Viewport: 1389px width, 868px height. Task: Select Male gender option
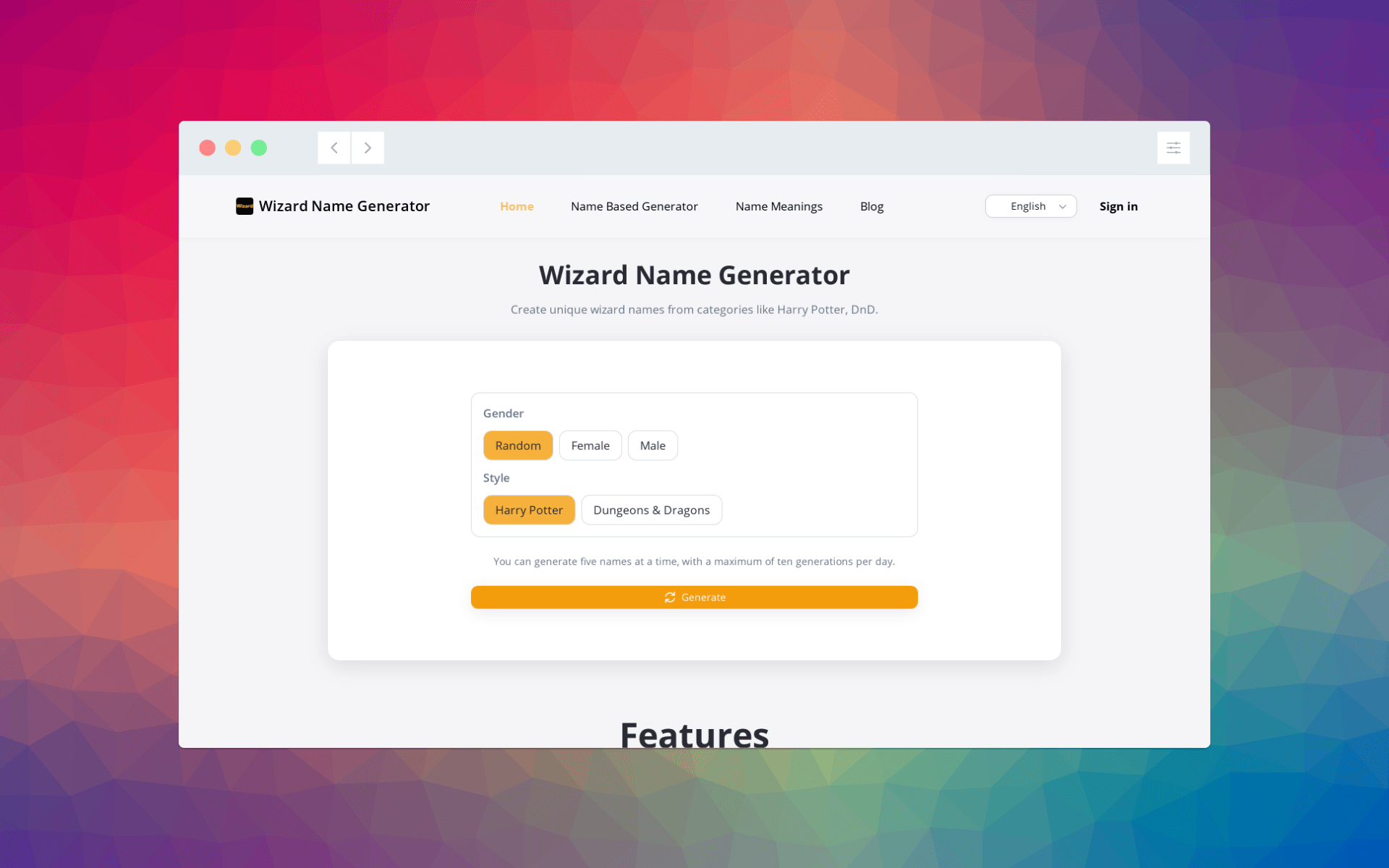653,446
